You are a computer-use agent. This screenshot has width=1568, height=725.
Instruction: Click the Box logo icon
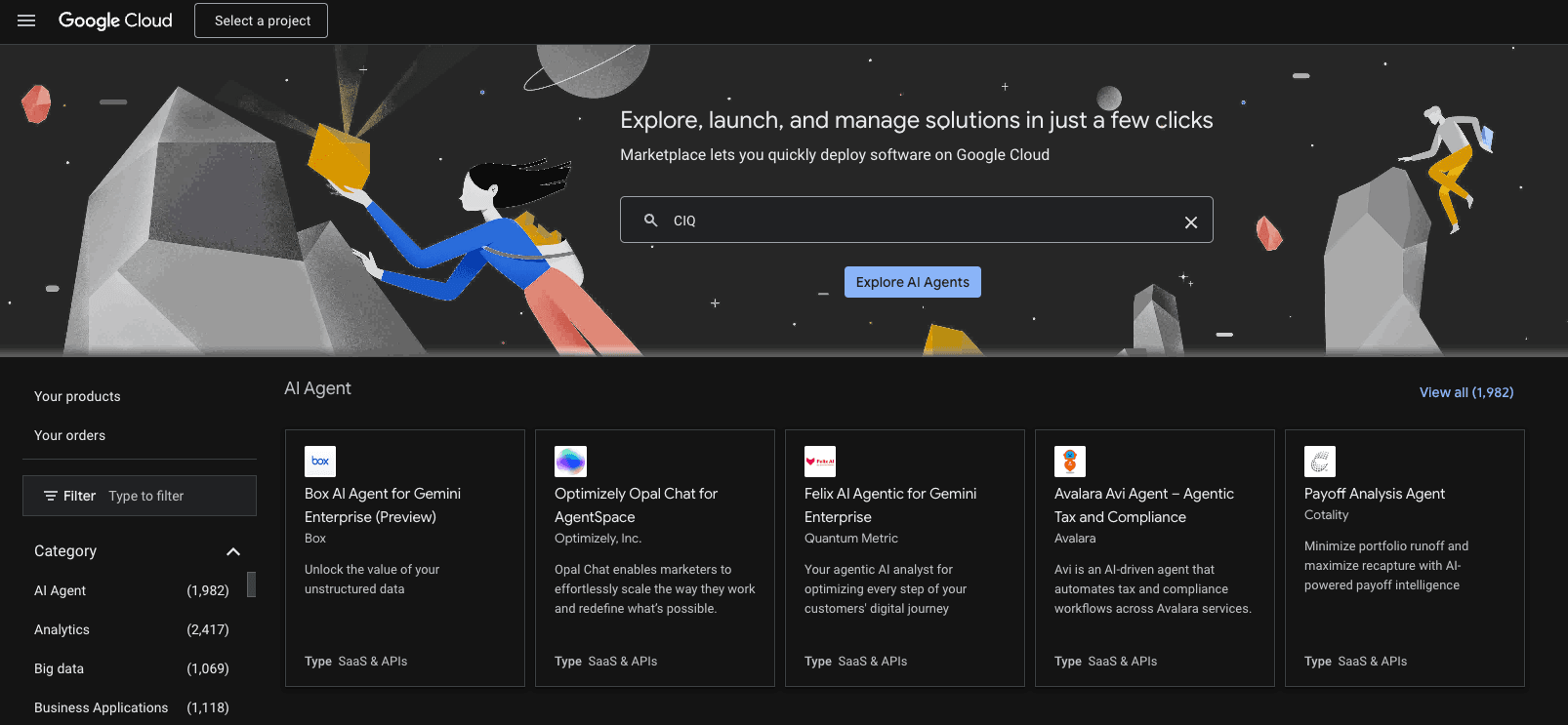pos(320,461)
